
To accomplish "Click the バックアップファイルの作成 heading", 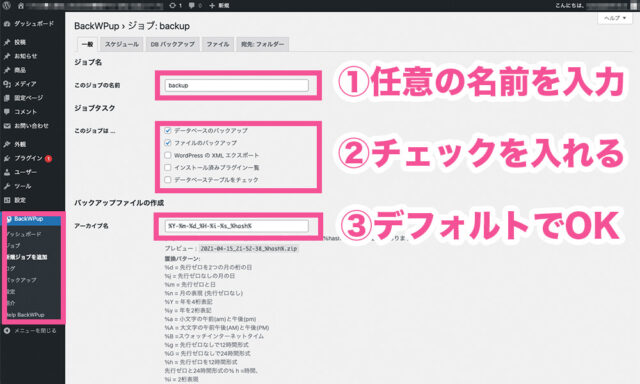I will tap(119, 203).
